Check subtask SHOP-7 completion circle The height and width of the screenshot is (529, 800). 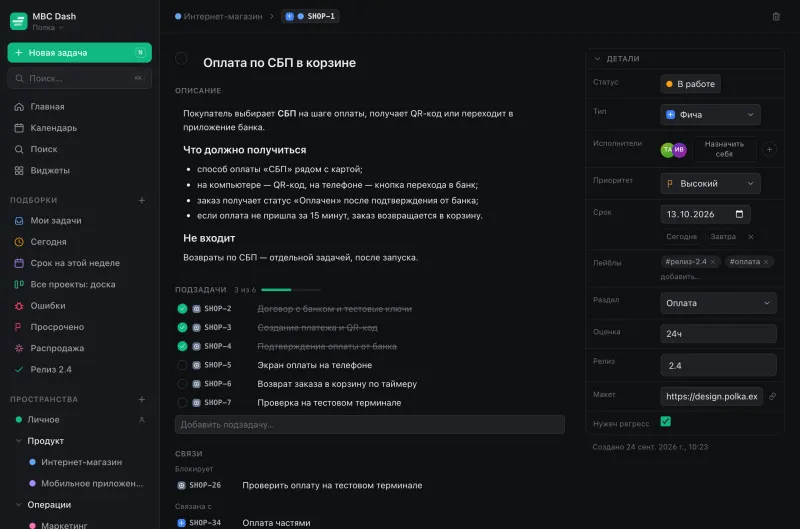pos(182,403)
